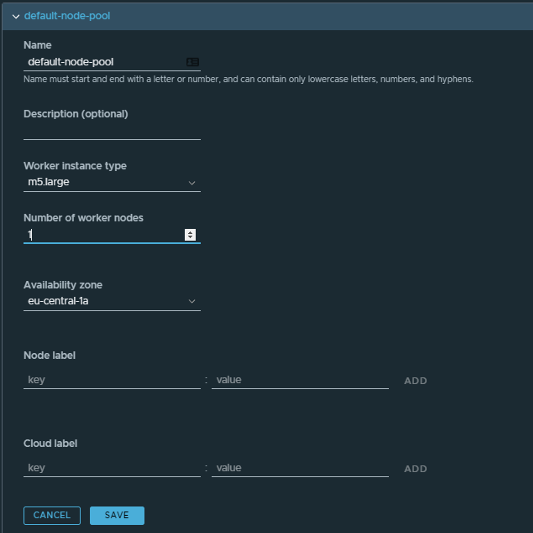Collapse the default-node-pool section chevron
The width and height of the screenshot is (533, 533).
[x=16, y=16]
